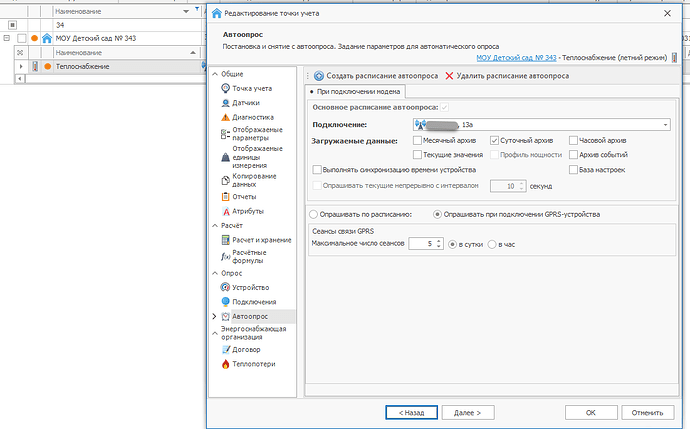Viewport: 690px width, 429px height.
Task: Enable the Месячный архив checkbox
Action: (x=418, y=141)
